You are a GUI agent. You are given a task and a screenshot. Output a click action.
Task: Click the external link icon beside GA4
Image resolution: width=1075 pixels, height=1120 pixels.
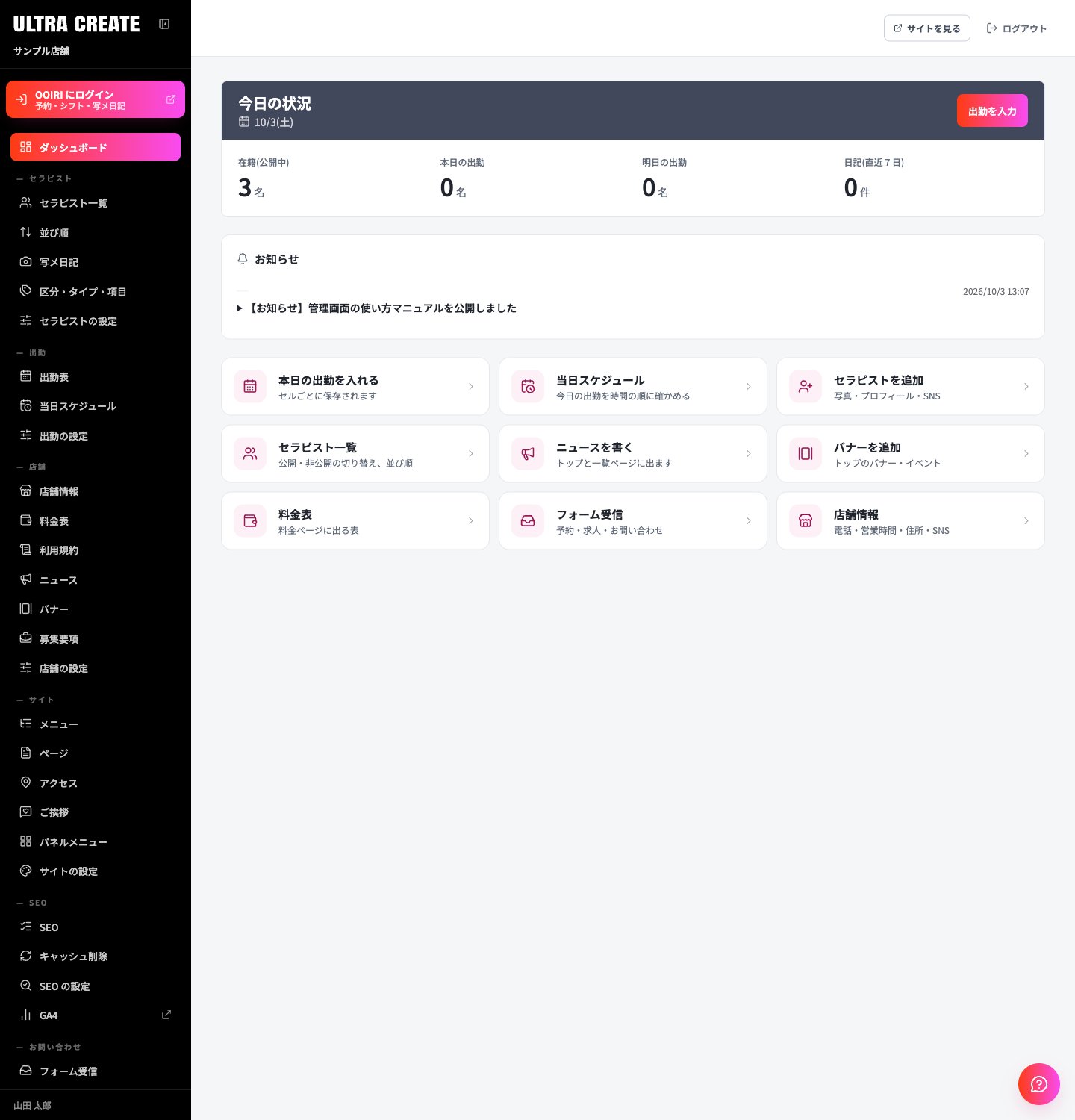tap(166, 1015)
